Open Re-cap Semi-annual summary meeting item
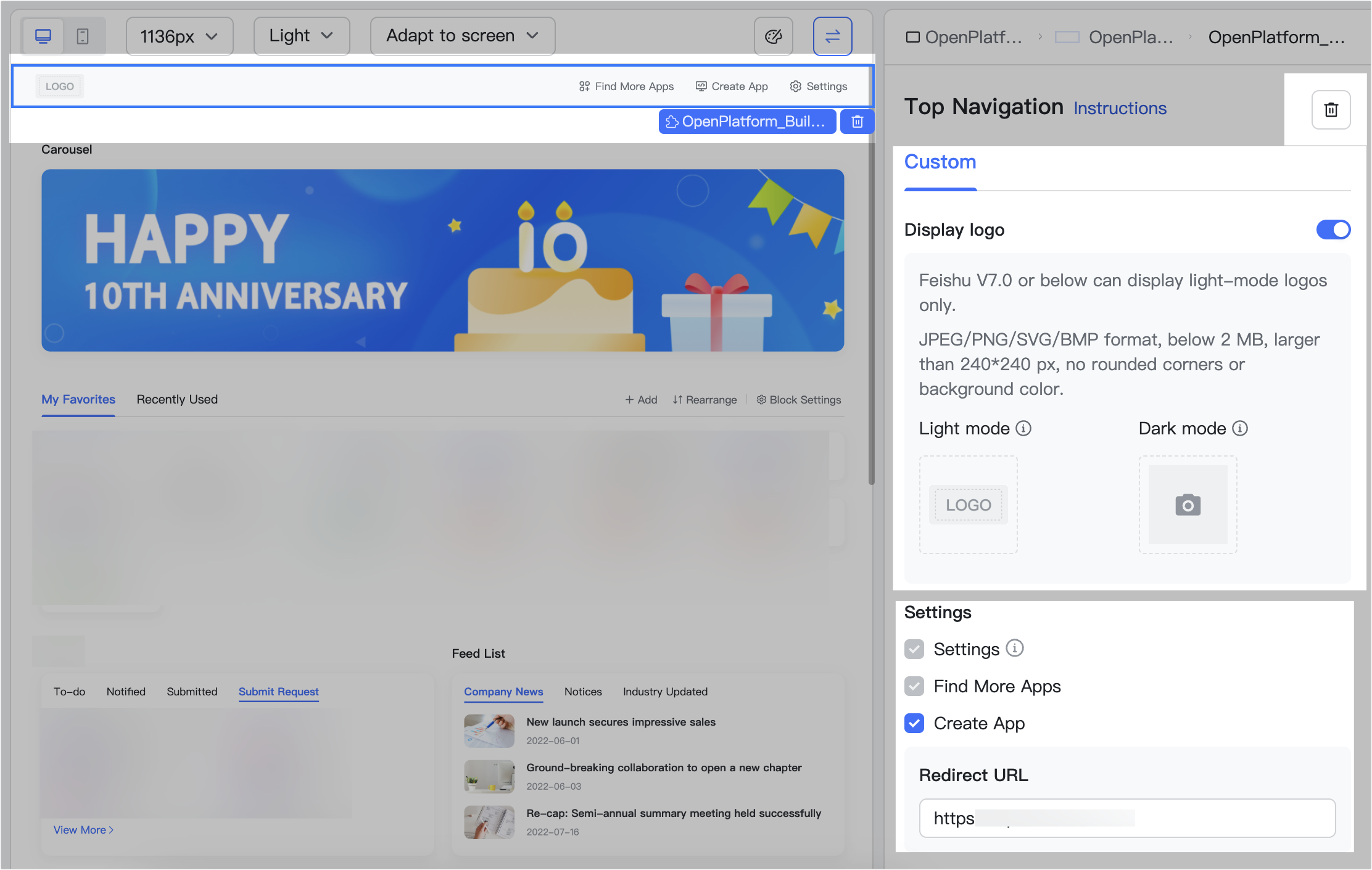1372x870 pixels. [x=674, y=813]
